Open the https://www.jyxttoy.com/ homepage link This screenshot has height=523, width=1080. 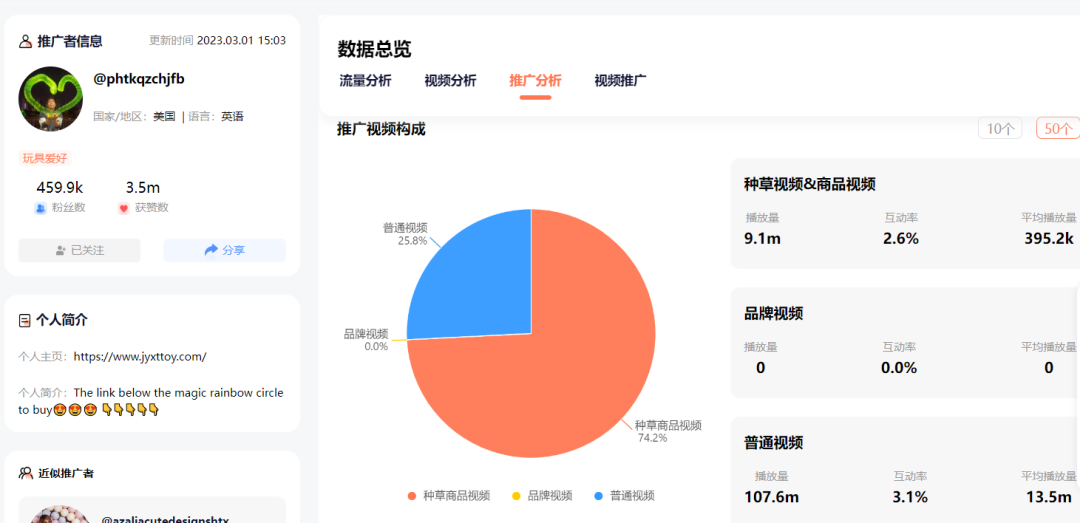pos(140,357)
